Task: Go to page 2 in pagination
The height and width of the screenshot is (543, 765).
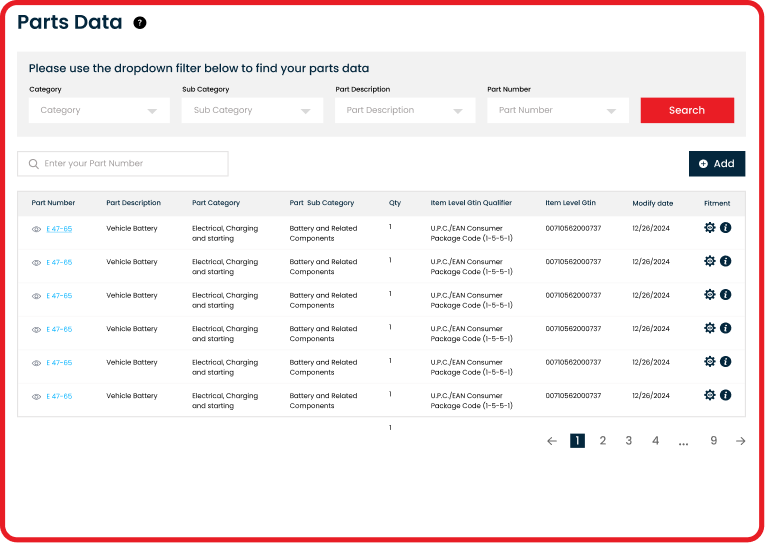Action: tap(603, 441)
